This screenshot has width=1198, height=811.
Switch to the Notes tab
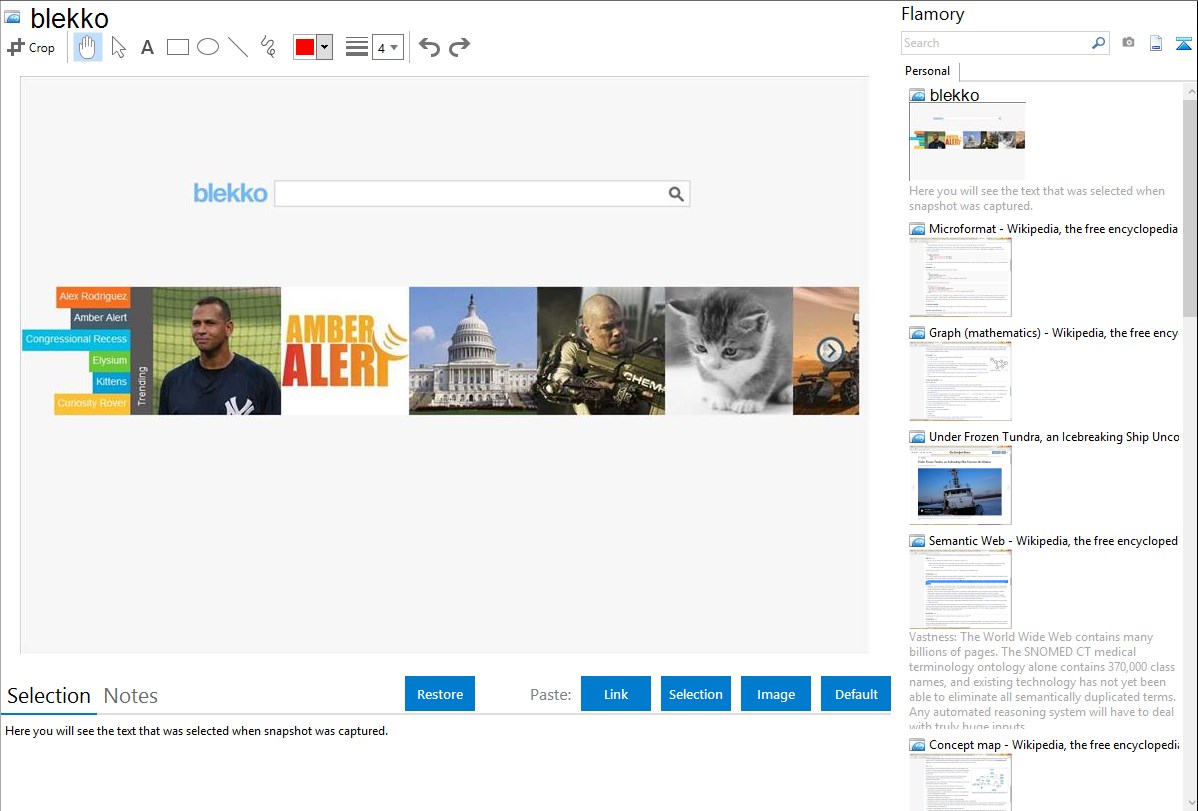(x=131, y=696)
